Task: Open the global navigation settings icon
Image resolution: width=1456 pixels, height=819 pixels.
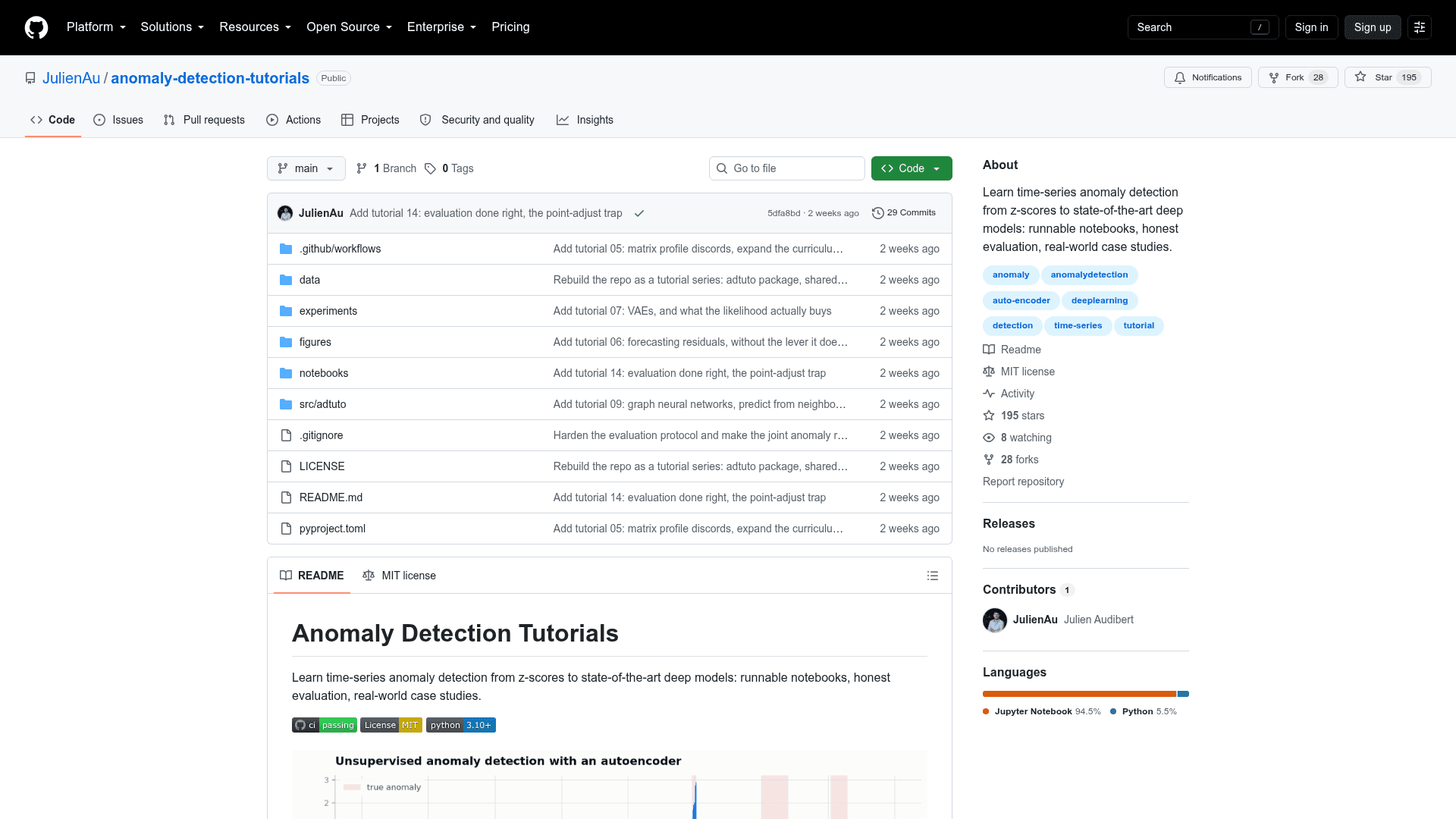Action: pyautogui.click(x=1420, y=27)
